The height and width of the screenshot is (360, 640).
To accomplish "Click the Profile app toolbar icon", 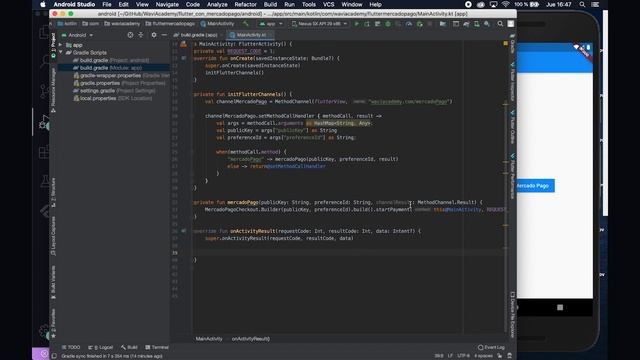I will point(409,24).
